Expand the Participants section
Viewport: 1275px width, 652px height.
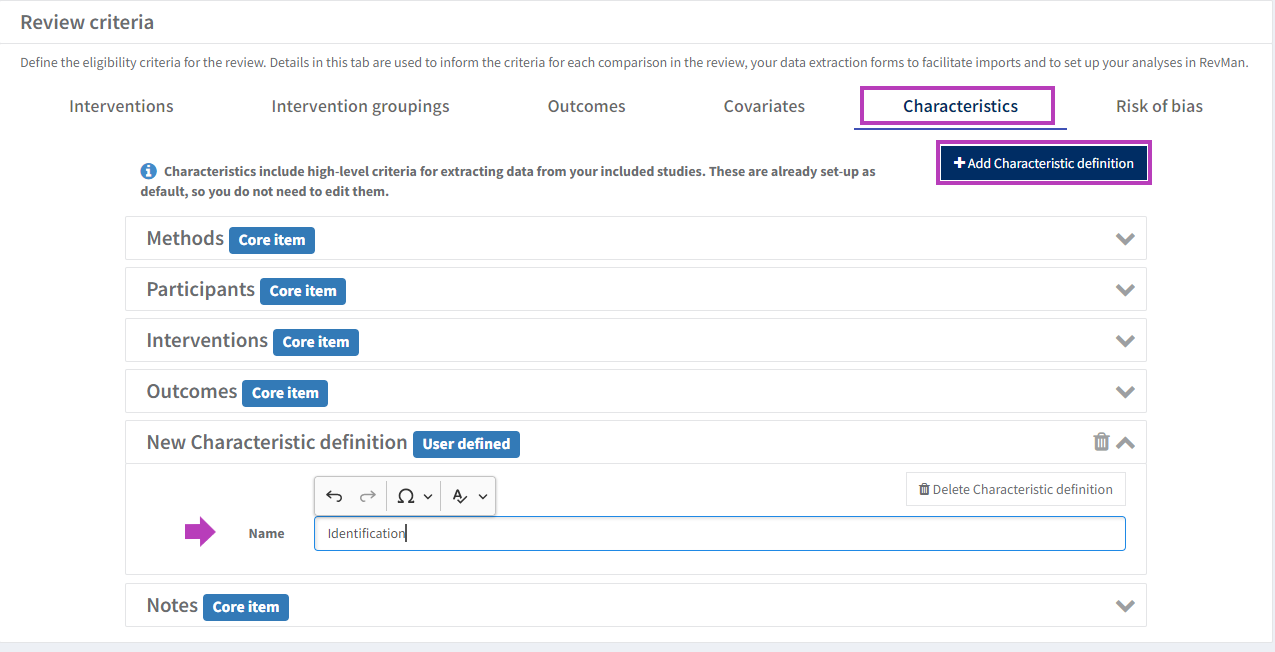(1125, 290)
